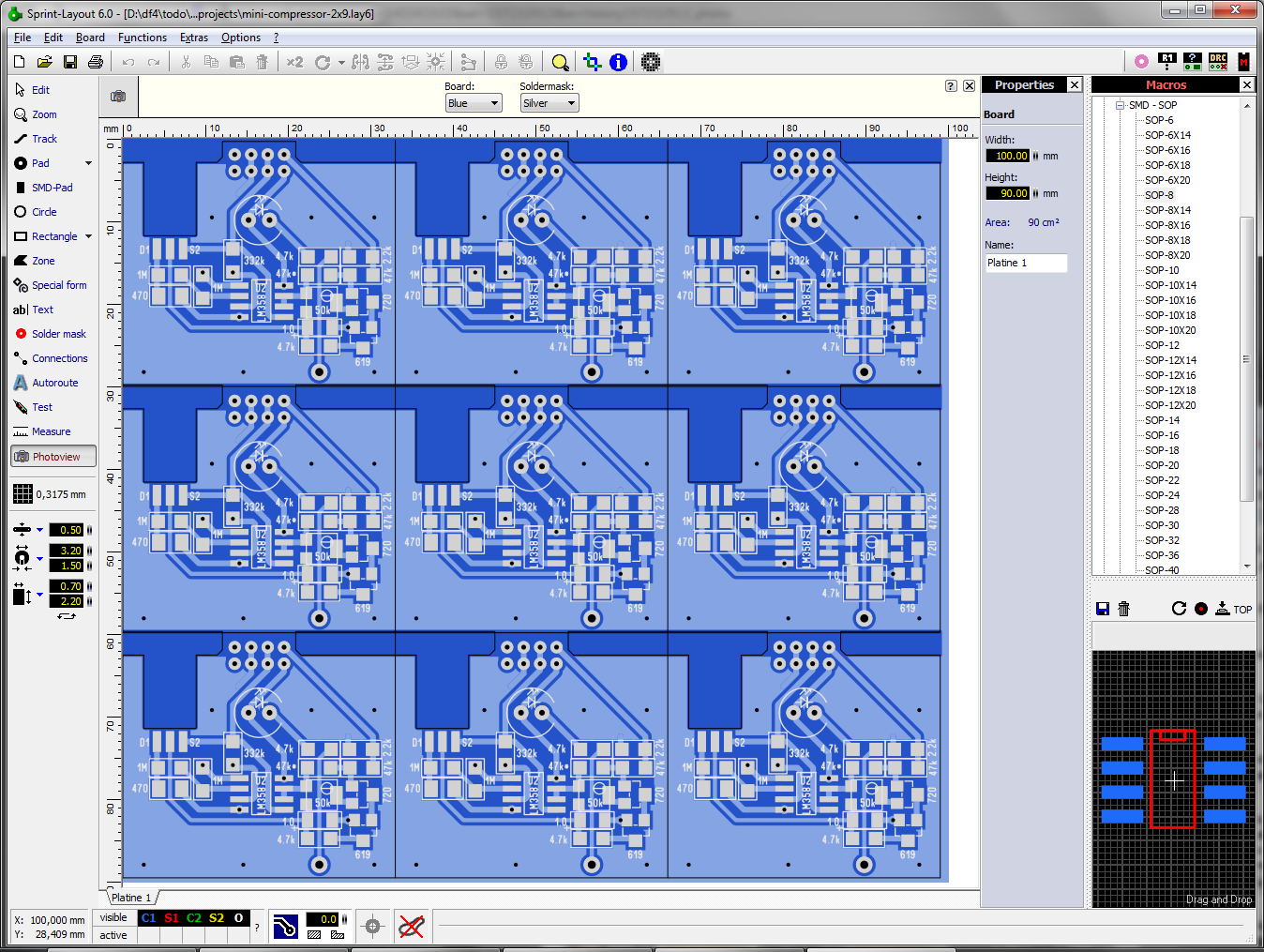Open the Board color dropdown
This screenshot has height=952, width=1264.
pyautogui.click(x=474, y=103)
